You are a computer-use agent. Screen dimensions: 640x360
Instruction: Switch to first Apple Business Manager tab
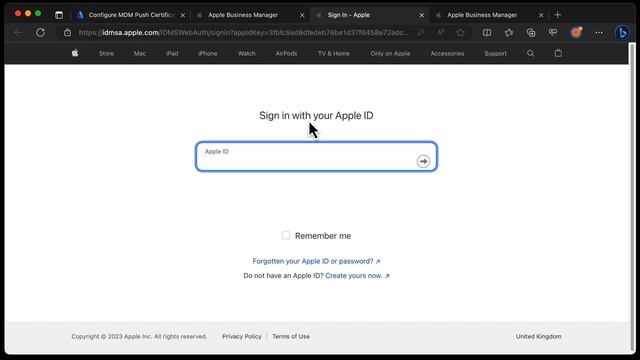point(250,15)
